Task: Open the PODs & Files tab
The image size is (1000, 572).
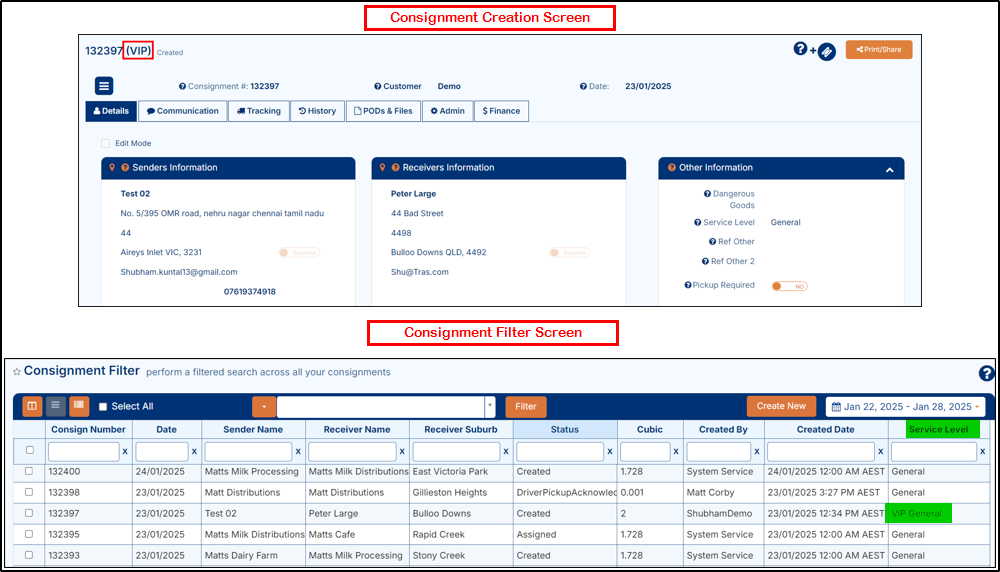Action: pos(383,111)
